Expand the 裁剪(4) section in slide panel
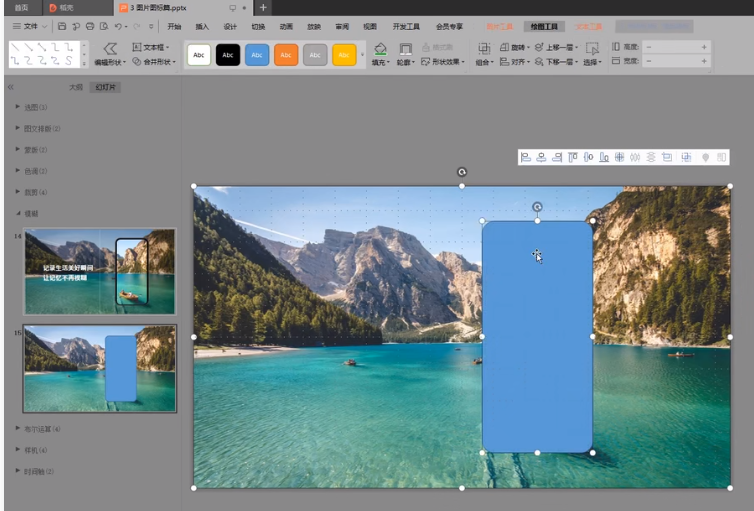754x511 pixels. click(x=18, y=192)
